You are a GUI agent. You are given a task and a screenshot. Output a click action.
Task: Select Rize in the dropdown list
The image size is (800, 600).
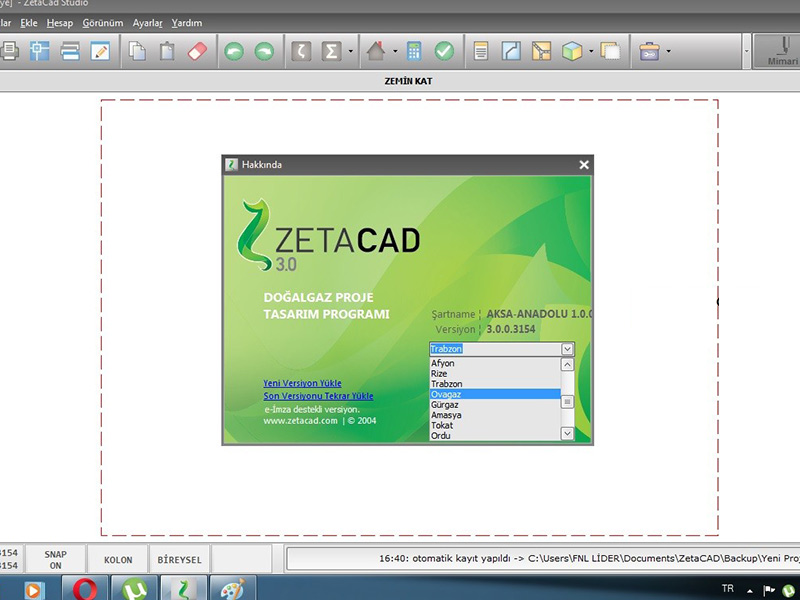(495, 373)
